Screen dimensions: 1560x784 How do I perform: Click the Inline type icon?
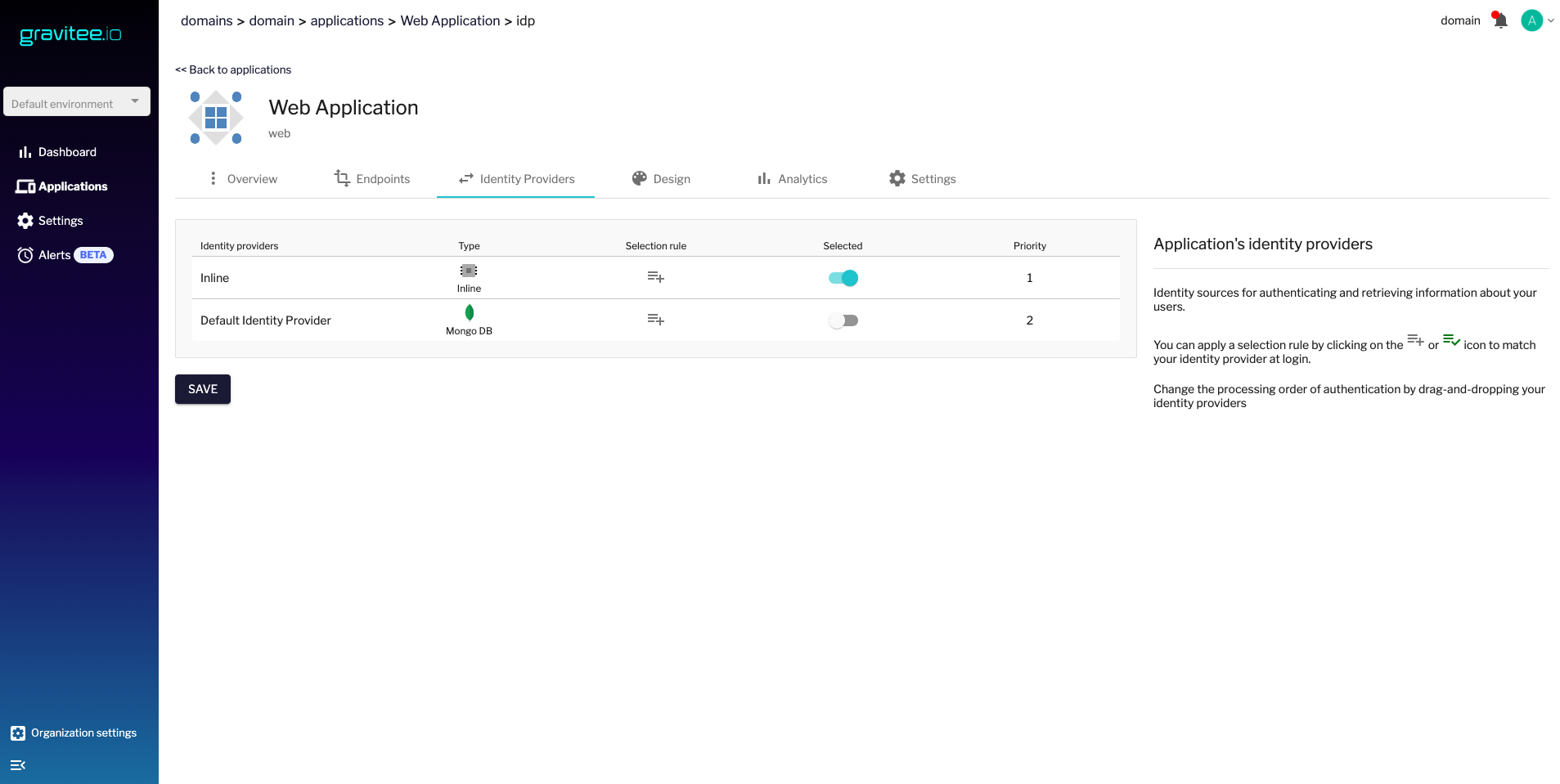[469, 271]
